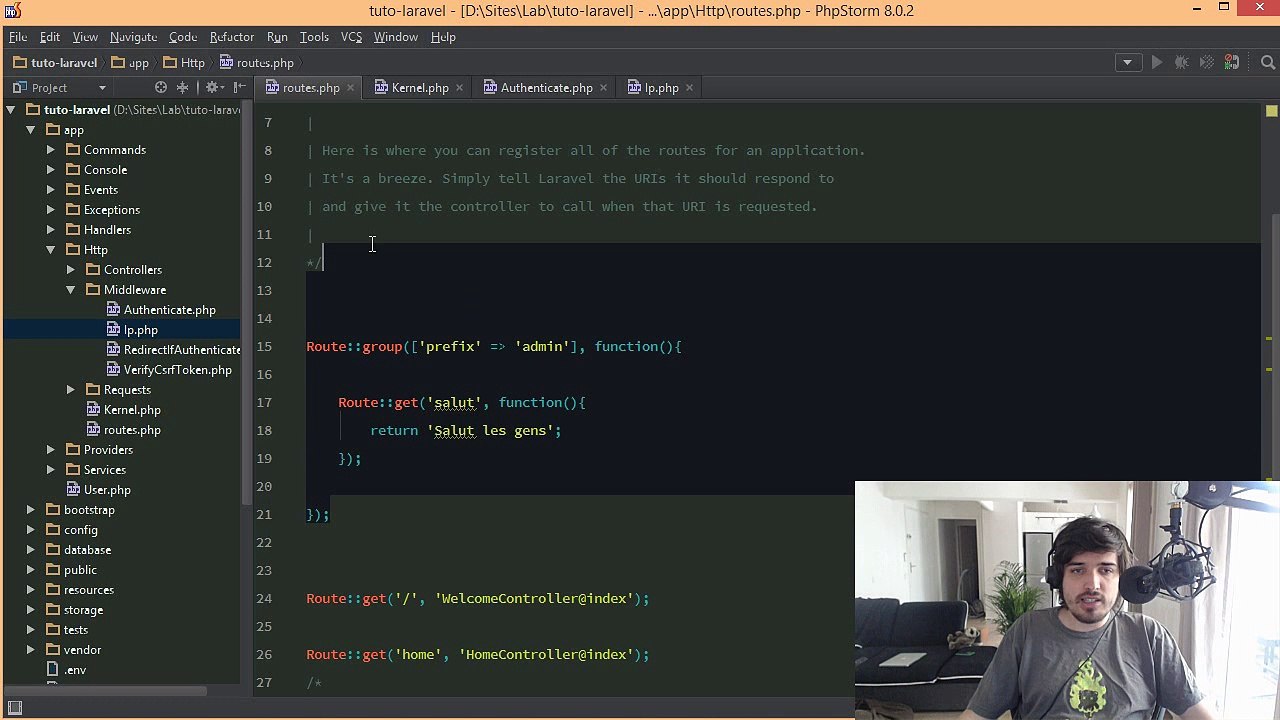Select the routes.php editor tab
This screenshot has width=1280, height=720.
310,88
